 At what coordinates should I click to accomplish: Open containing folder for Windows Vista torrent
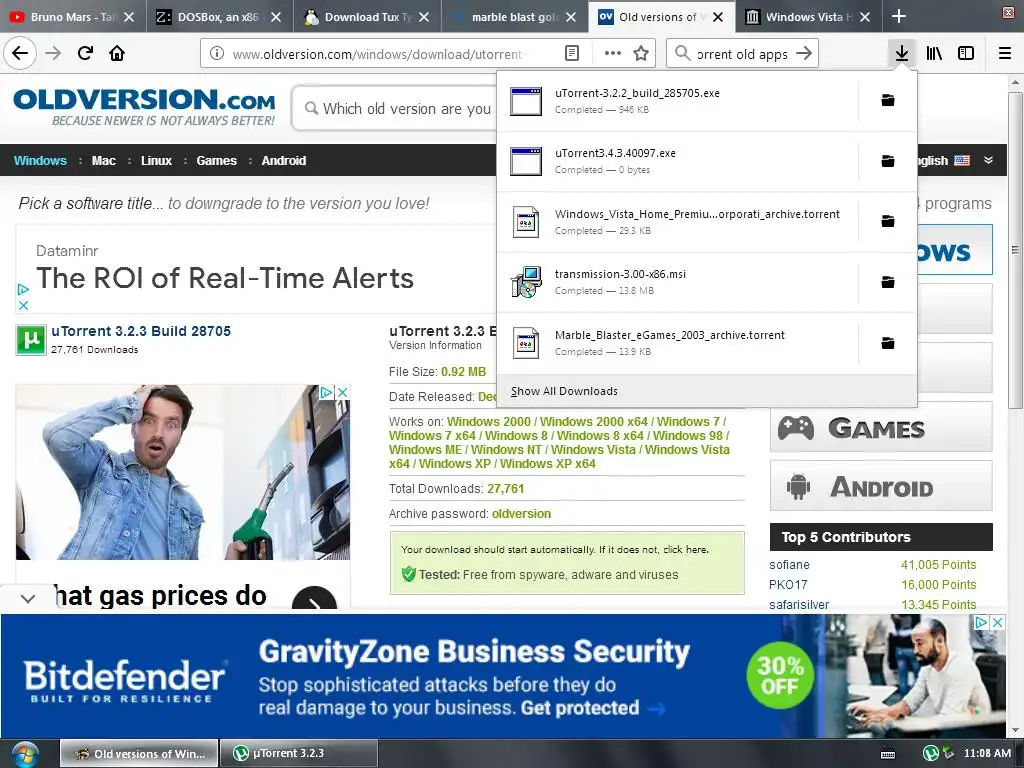tap(888, 221)
